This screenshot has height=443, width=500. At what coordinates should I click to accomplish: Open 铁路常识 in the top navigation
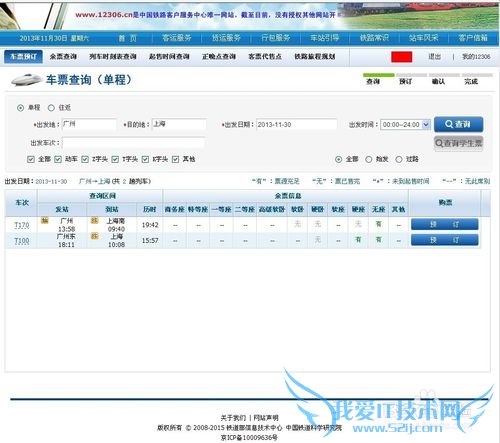pos(374,38)
